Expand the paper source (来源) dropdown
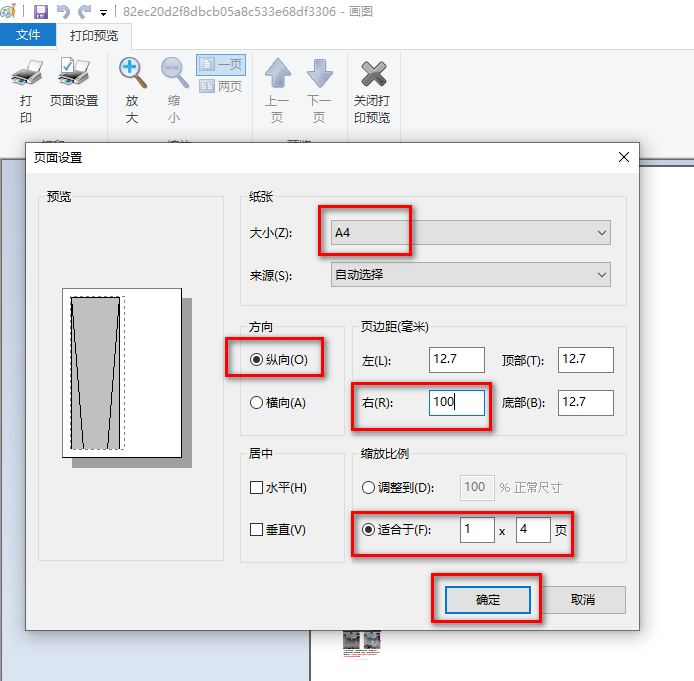The height and width of the screenshot is (681, 694). tap(470, 274)
